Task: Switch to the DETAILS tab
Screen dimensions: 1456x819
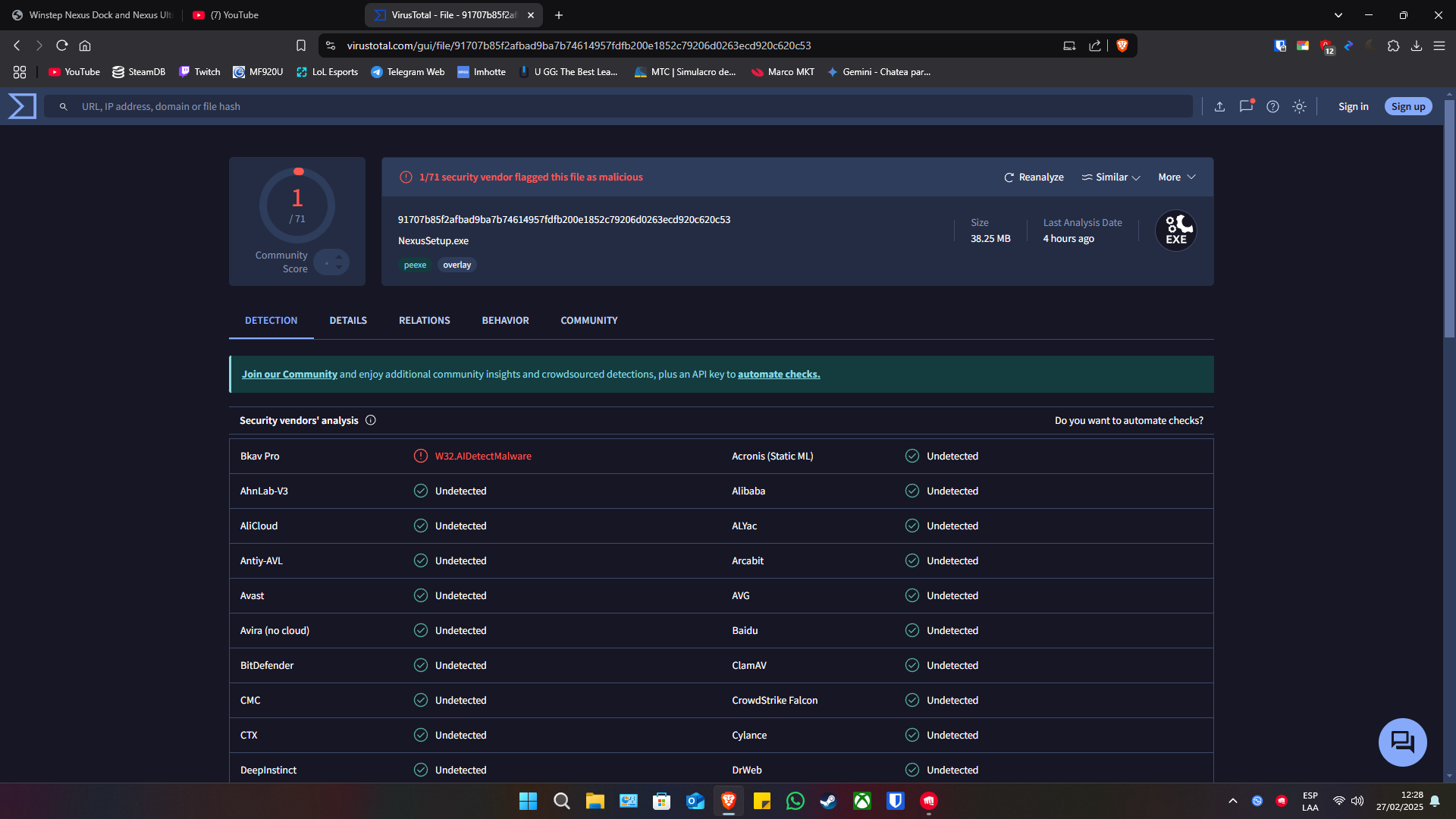Action: point(348,321)
